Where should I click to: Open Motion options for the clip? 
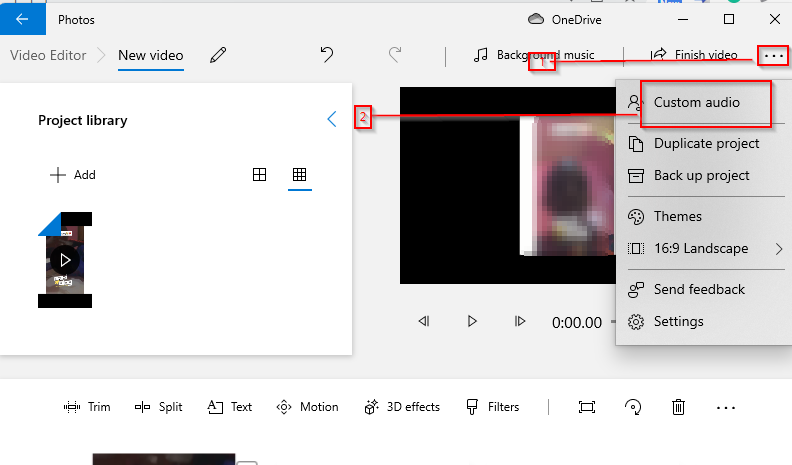[307, 407]
